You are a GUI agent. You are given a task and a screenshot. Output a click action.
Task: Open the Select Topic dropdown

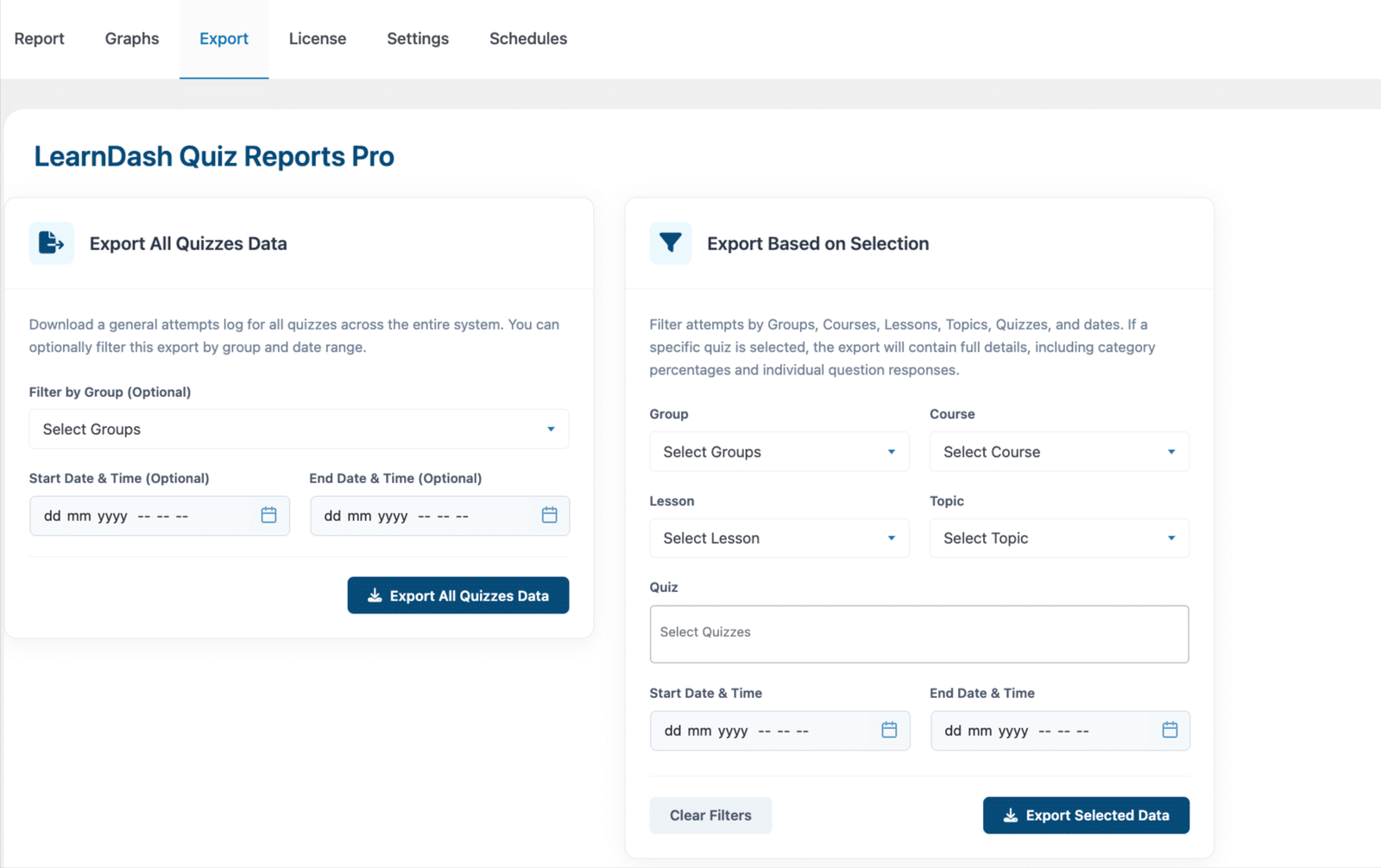click(1059, 538)
